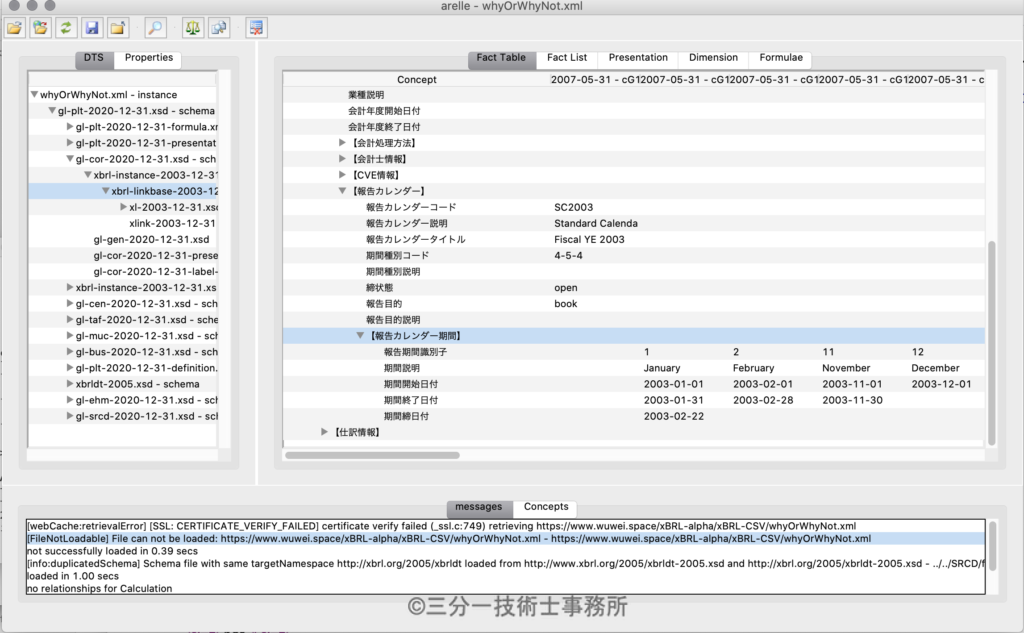Viewport: 1024px width, 633px height.
Task: Switch to the Properties tab
Action: (x=148, y=58)
